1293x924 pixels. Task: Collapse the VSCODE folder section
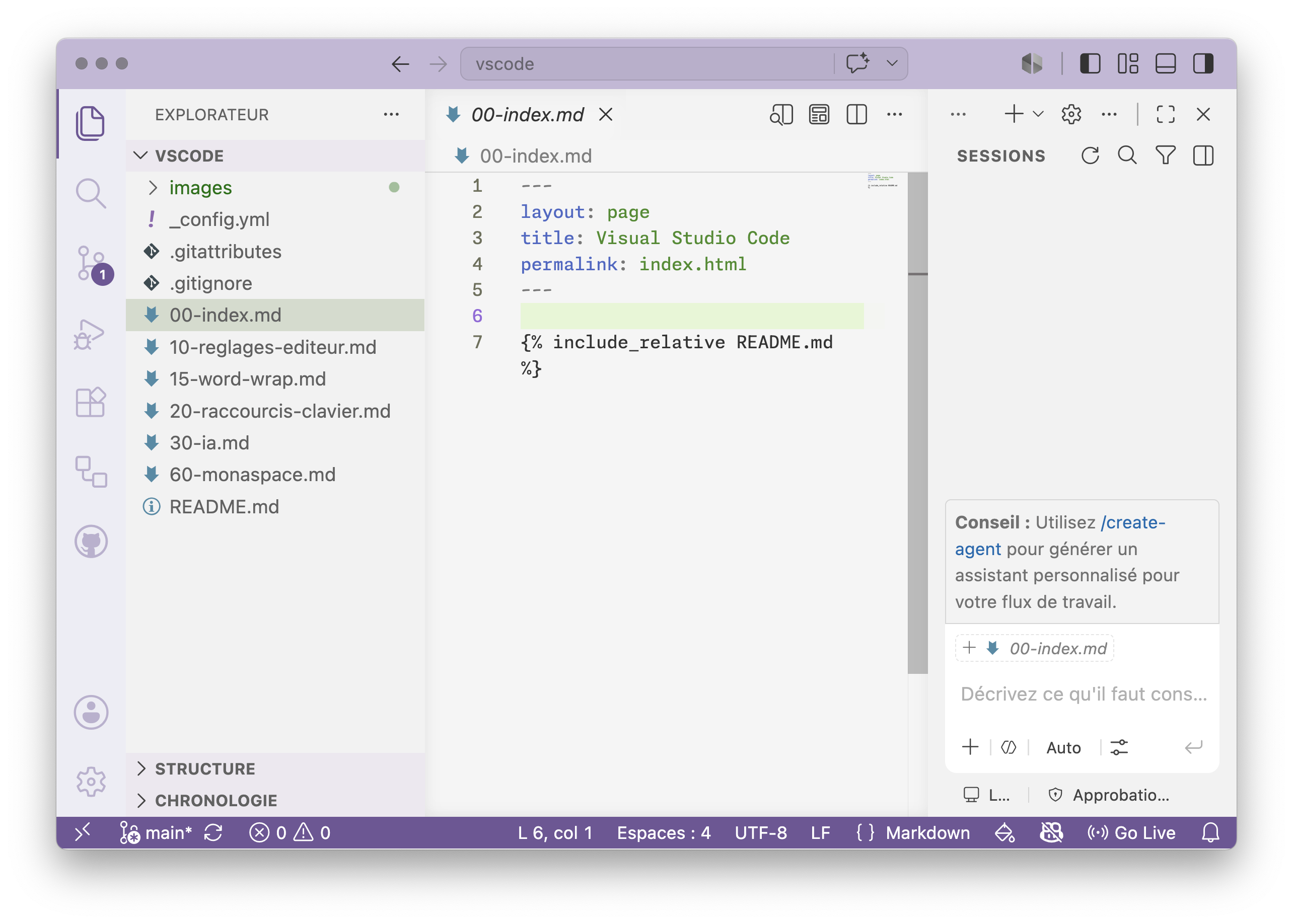tap(275, 156)
